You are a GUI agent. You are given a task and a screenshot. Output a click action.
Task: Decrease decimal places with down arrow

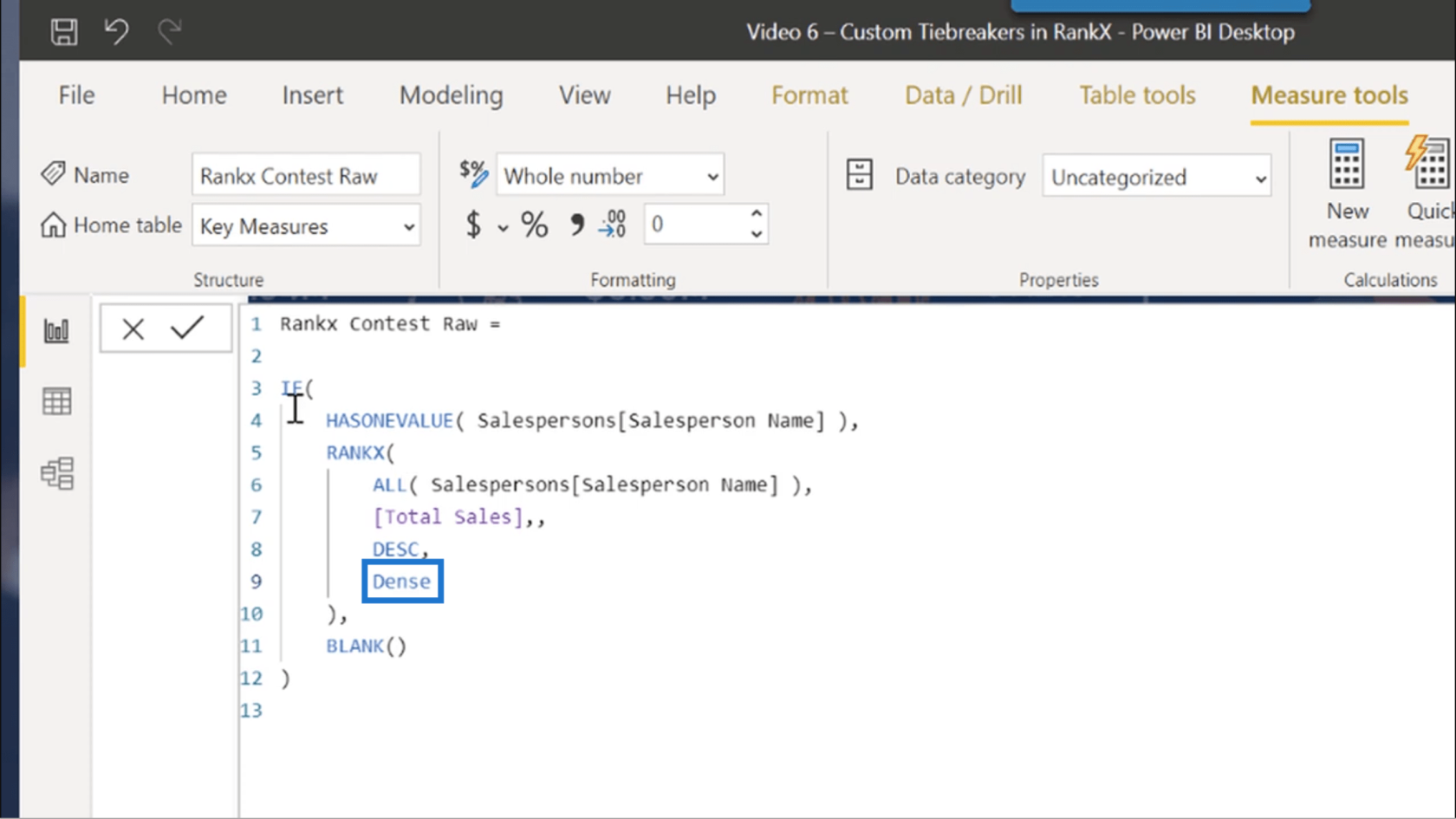point(757,235)
